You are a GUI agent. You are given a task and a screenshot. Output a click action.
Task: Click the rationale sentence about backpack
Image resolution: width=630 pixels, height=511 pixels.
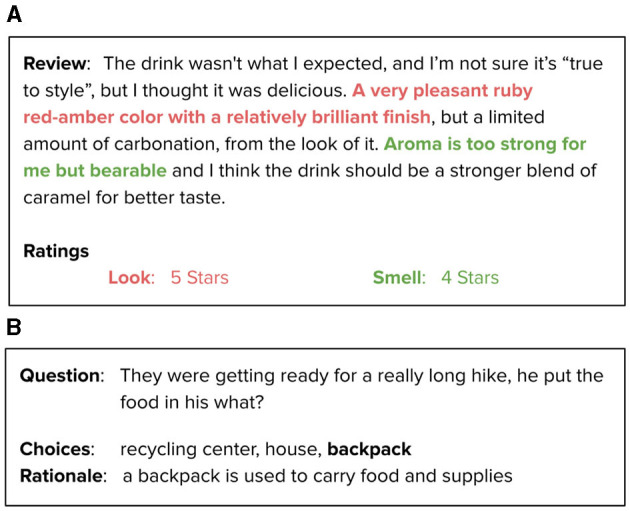point(317,476)
